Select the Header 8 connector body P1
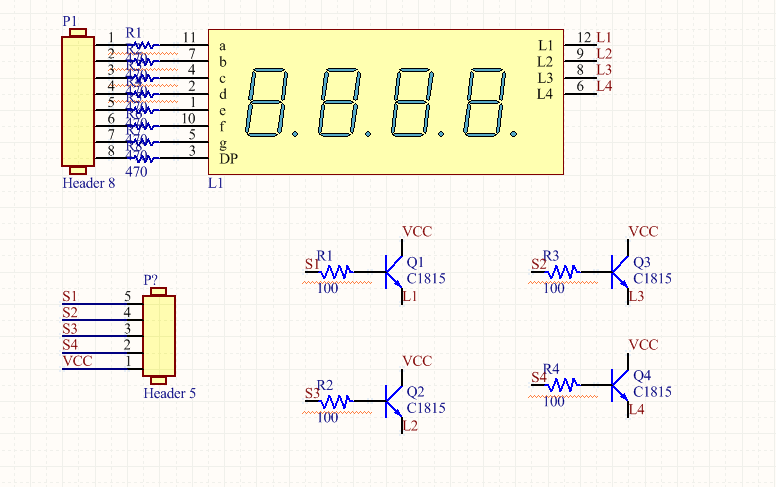The height and width of the screenshot is (487, 776). [x=77, y=100]
